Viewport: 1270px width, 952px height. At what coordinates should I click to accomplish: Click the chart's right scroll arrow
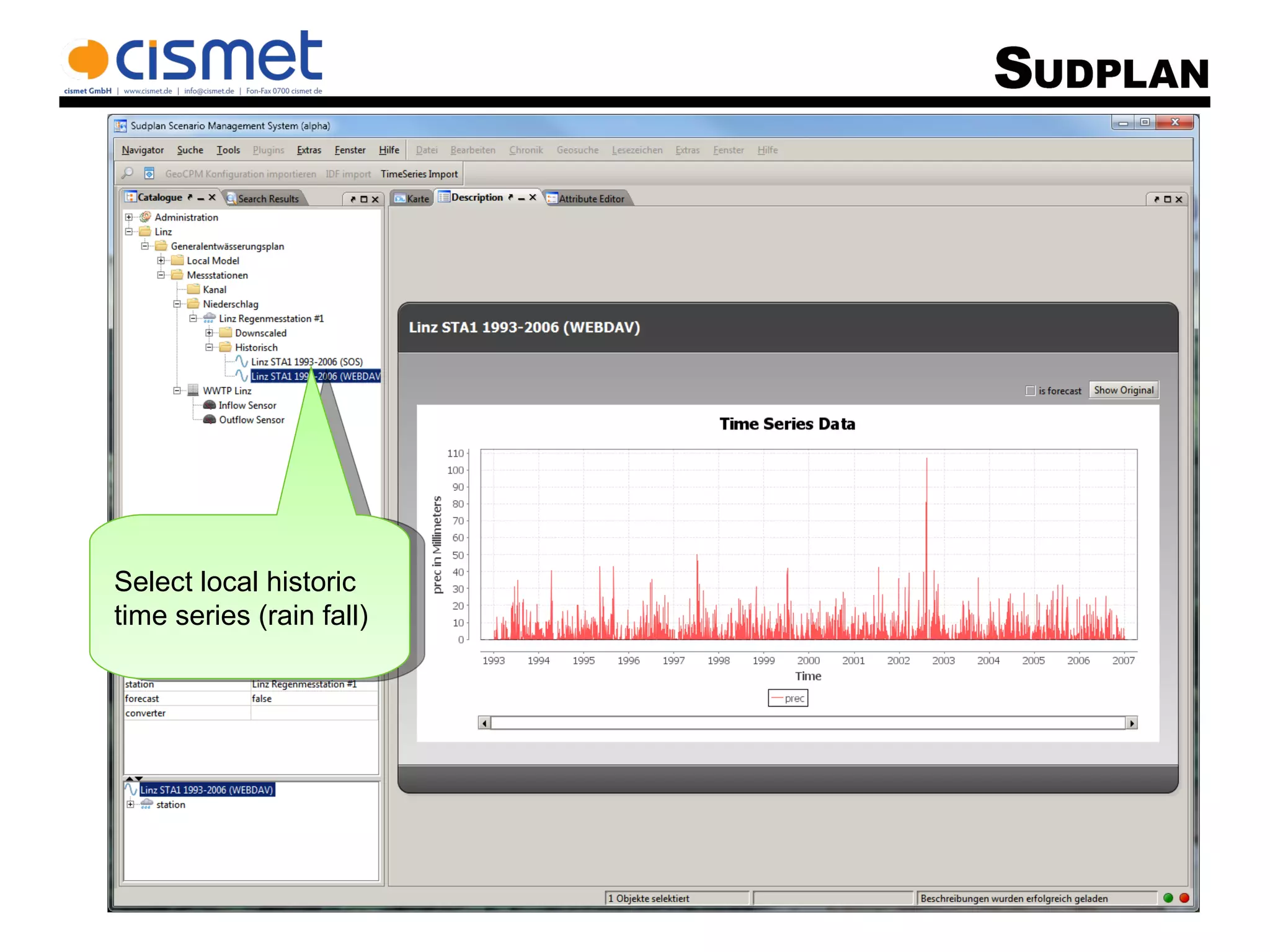point(1132,723)
